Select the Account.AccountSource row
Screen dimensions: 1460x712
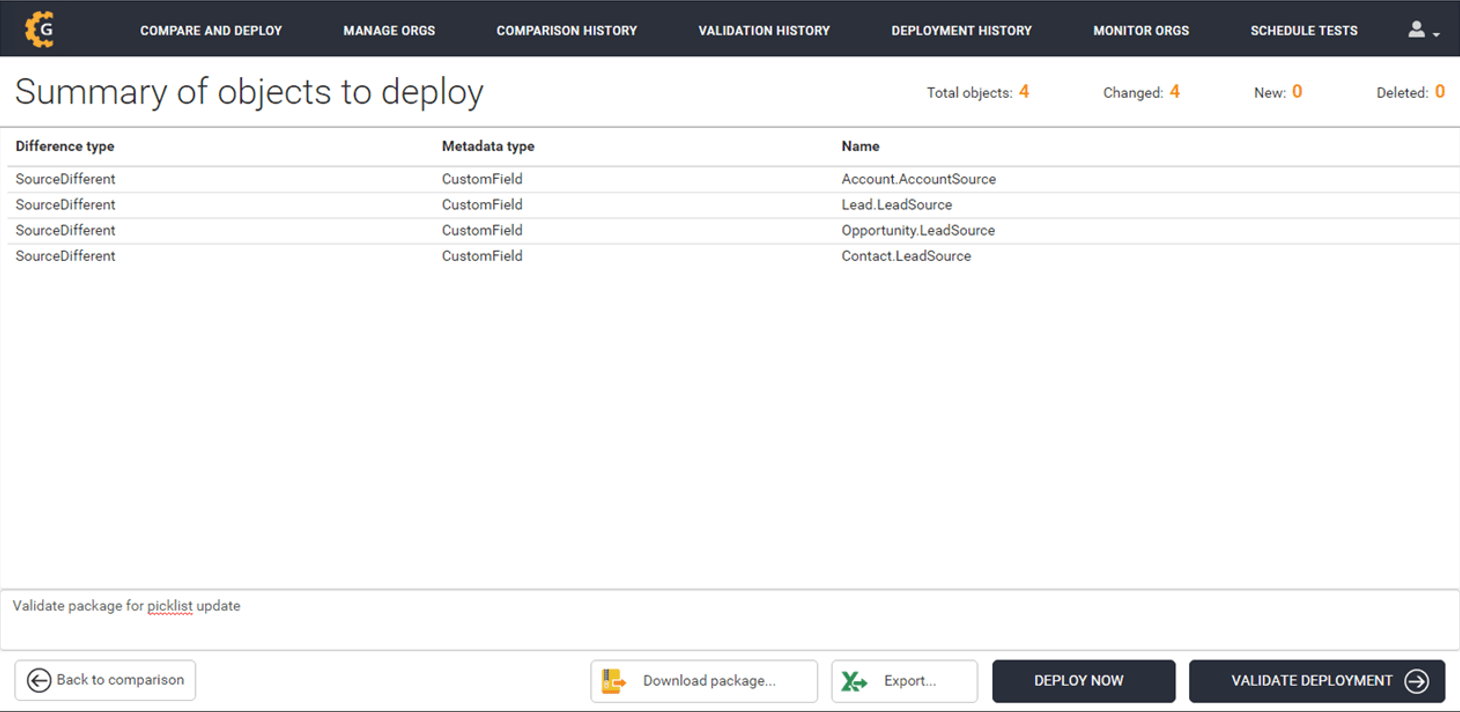[918, 179]
